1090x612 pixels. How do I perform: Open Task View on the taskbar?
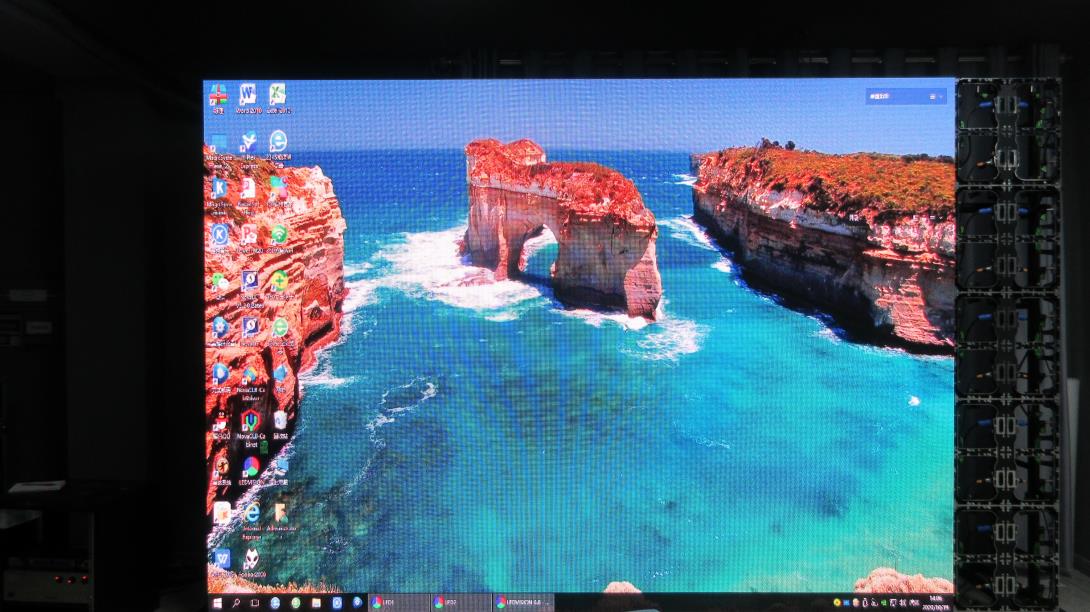(255, 603)
